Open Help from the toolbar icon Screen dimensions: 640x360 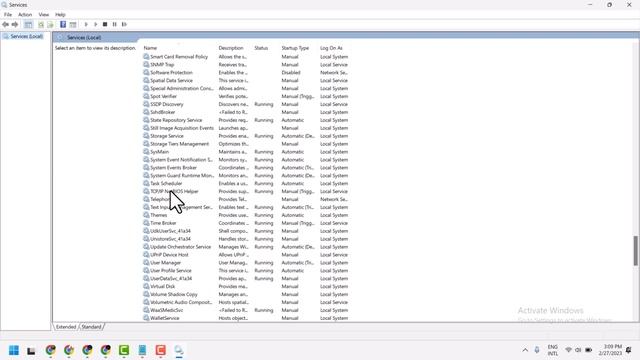pyautogui.click(x=63, y=24)
